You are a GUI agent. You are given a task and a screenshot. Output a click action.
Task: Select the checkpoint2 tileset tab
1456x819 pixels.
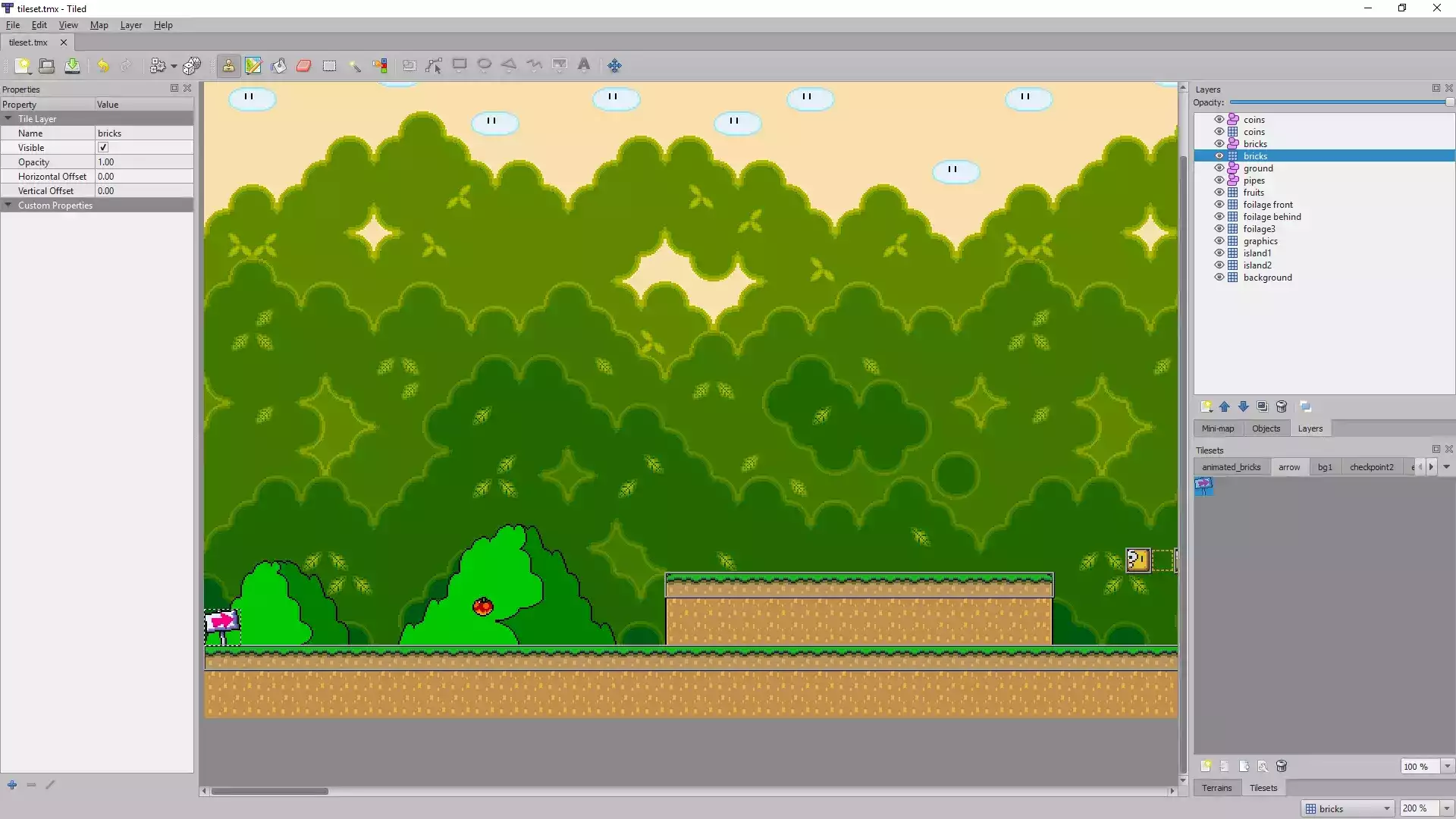click(1371, 467)
